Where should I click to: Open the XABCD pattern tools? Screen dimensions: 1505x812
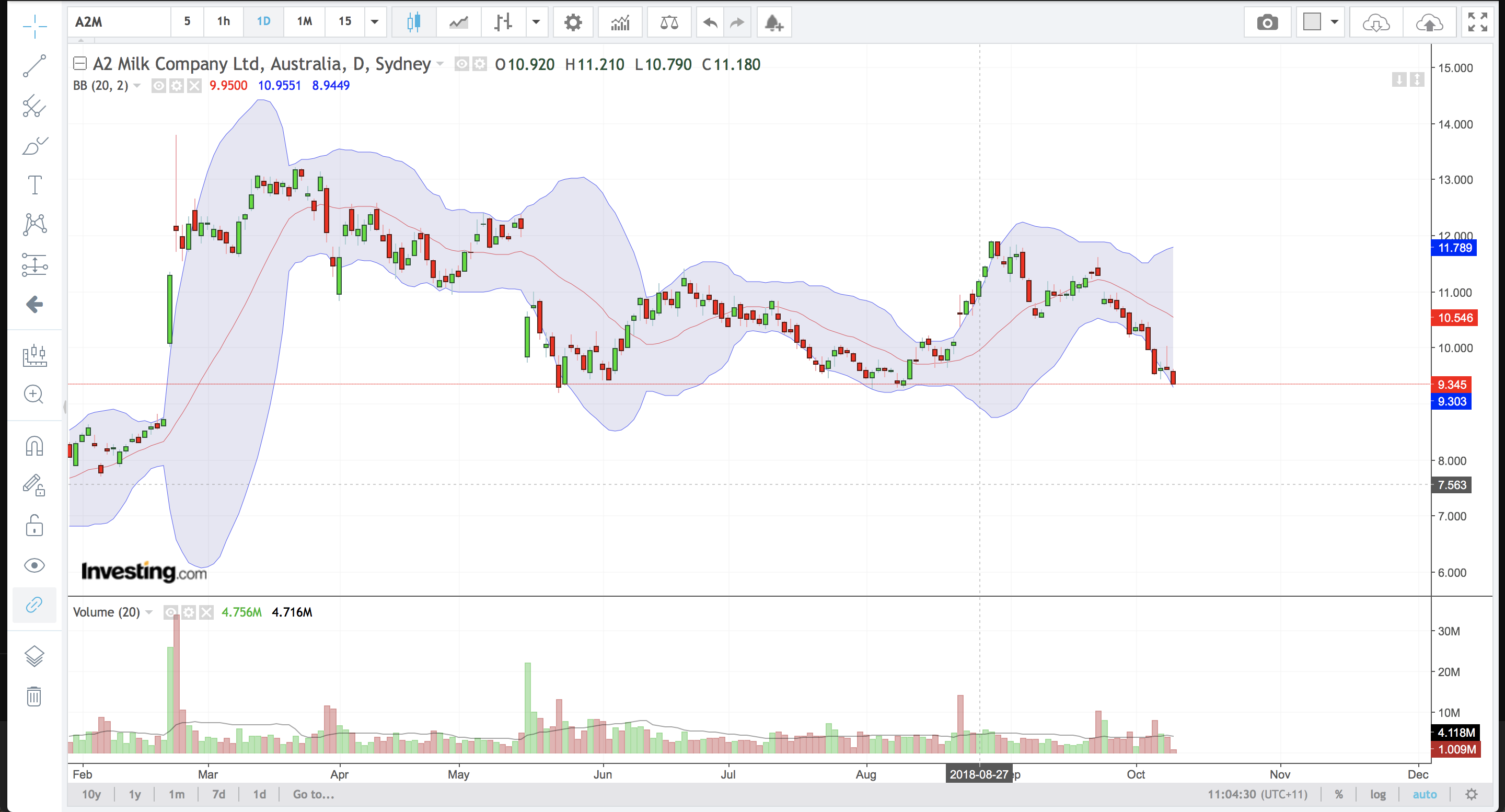coord(34,225)
